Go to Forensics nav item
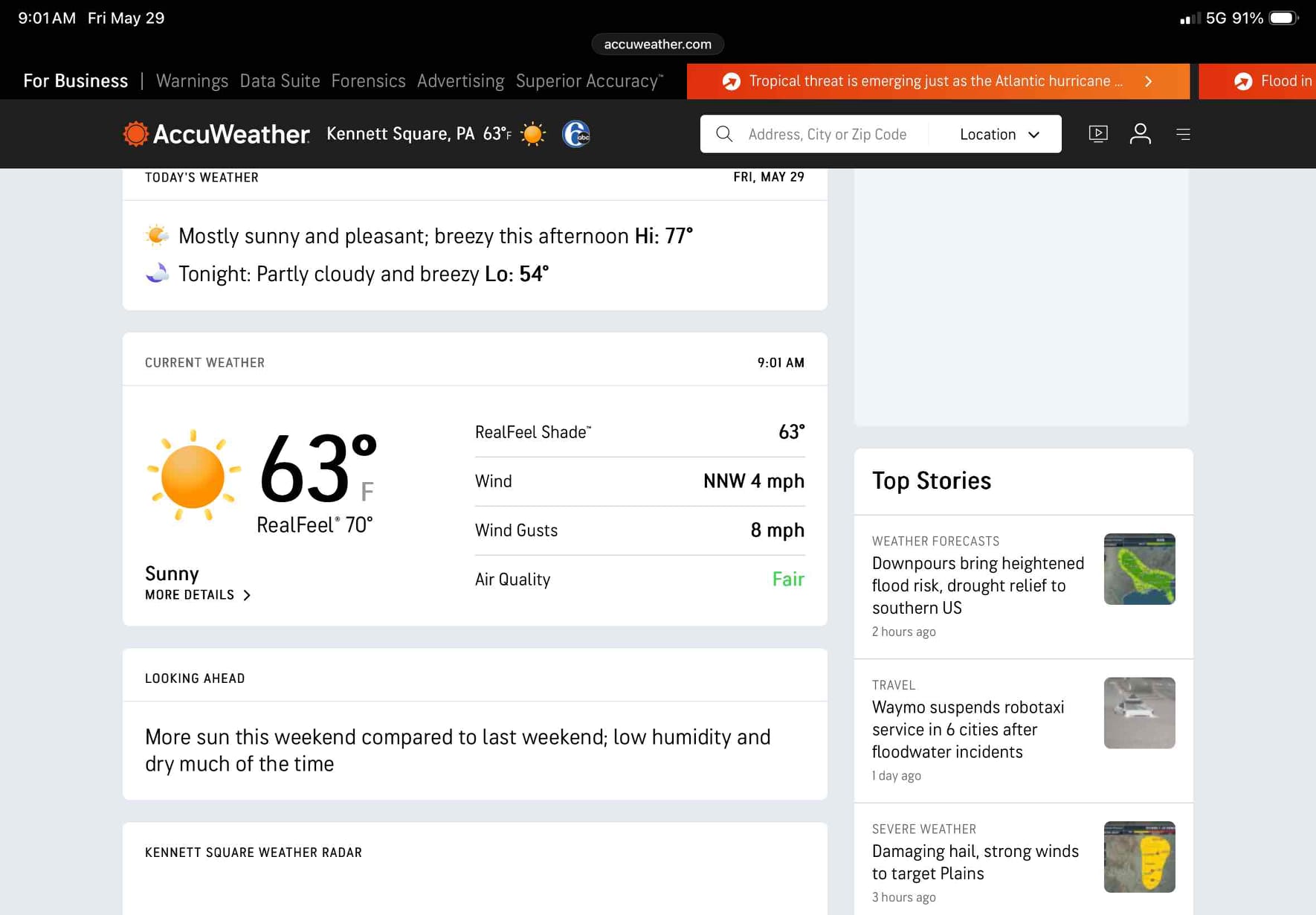The width and height of the screenshot is (1316, 915). (x=369, y=81)
